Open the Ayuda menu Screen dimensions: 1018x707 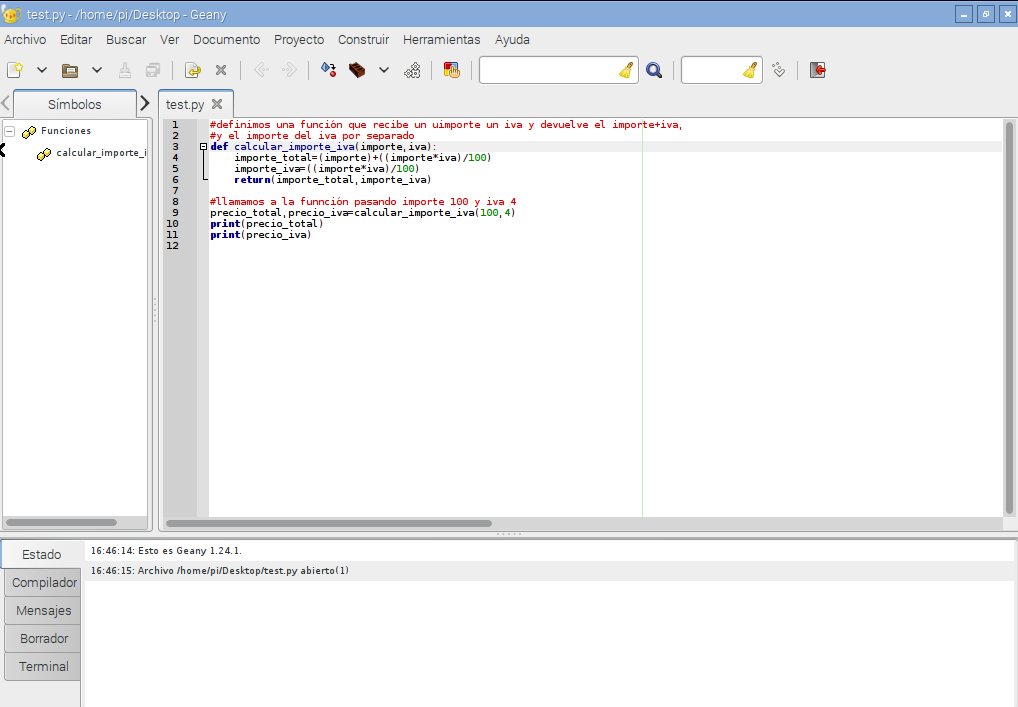[x=512, y=40]
